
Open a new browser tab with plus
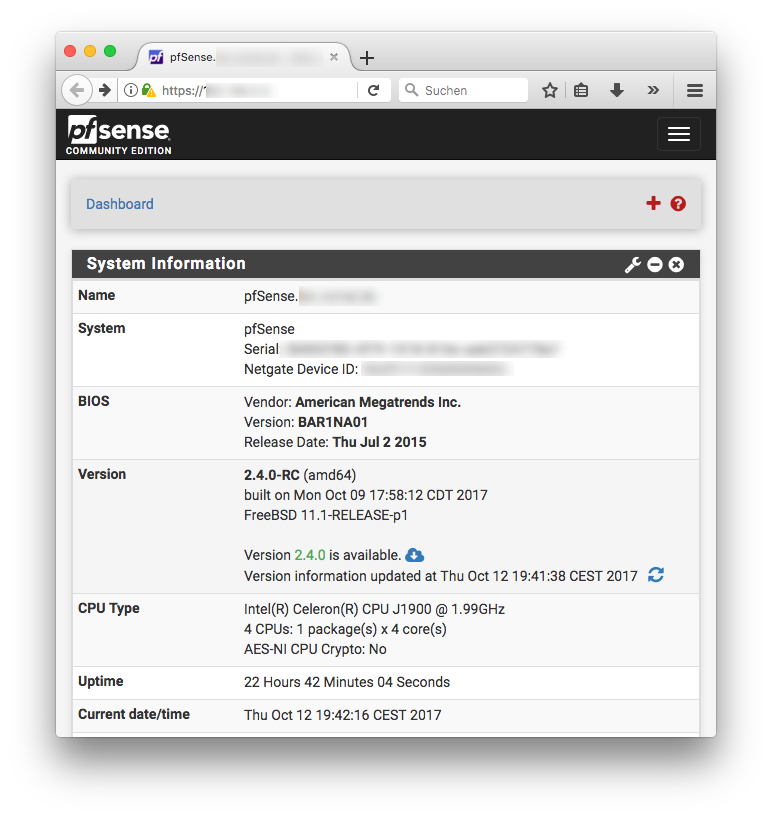pyautogui.click(x=367, y=58)
